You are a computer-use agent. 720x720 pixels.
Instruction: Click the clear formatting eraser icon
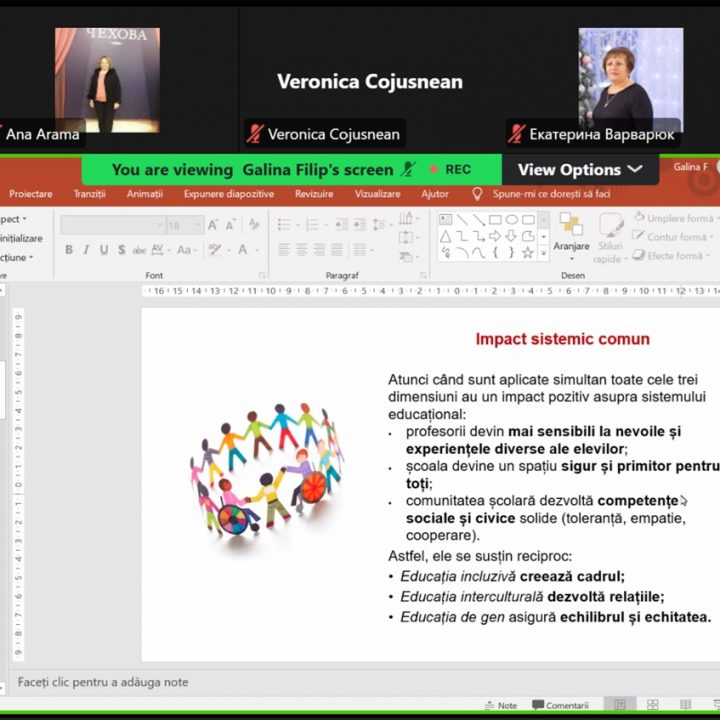pos(254,225)
